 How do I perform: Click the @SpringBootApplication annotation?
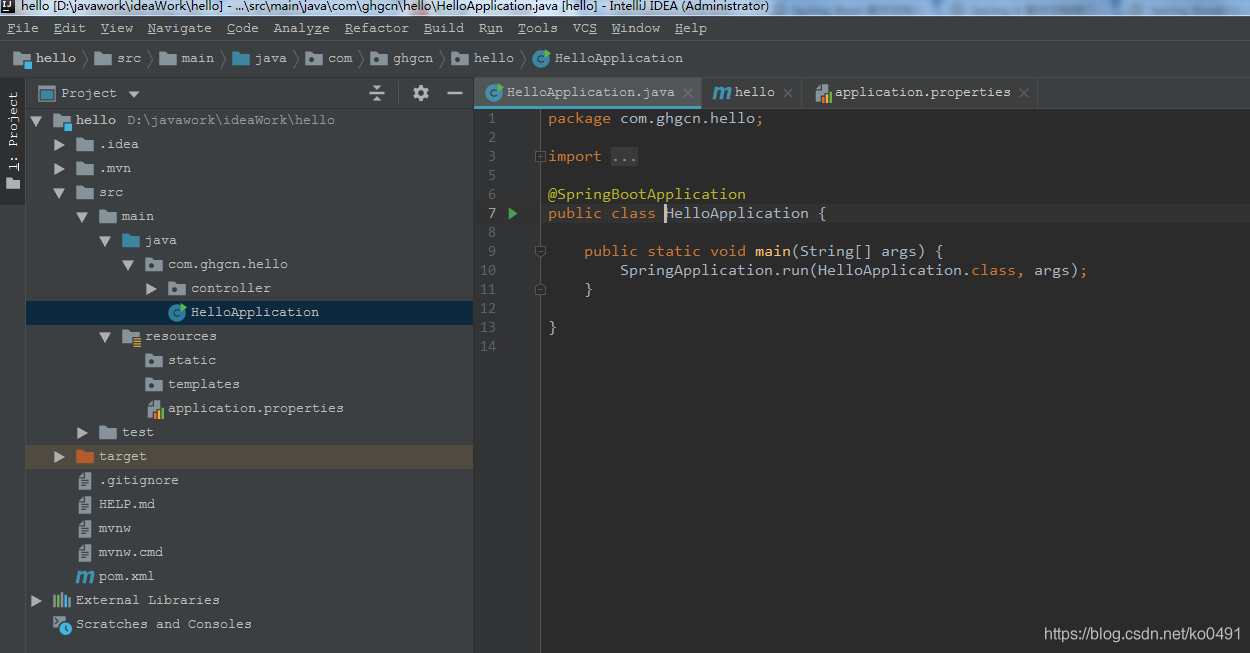coord(647,194)
